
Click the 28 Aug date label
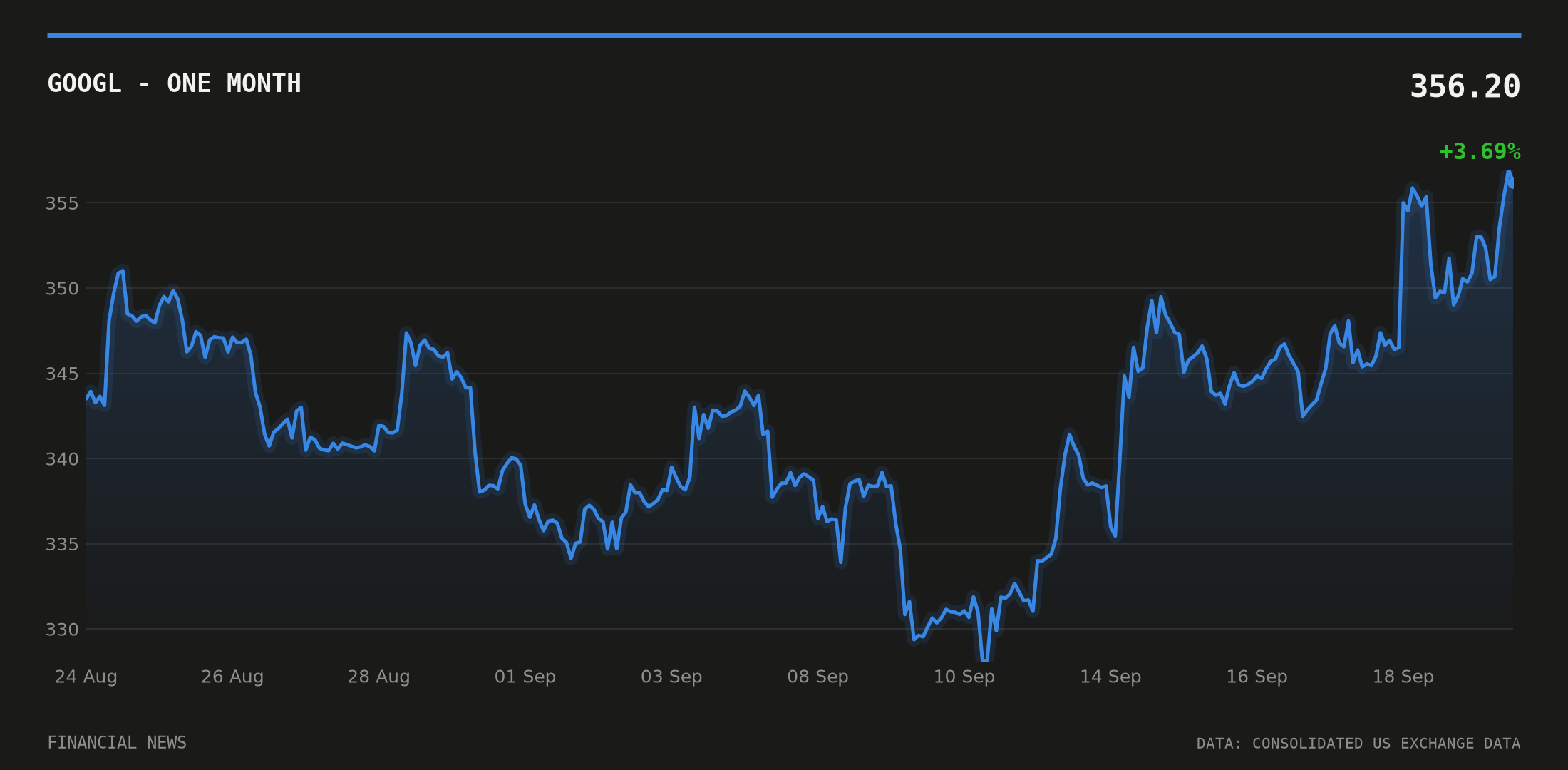[x=378, y=677]
